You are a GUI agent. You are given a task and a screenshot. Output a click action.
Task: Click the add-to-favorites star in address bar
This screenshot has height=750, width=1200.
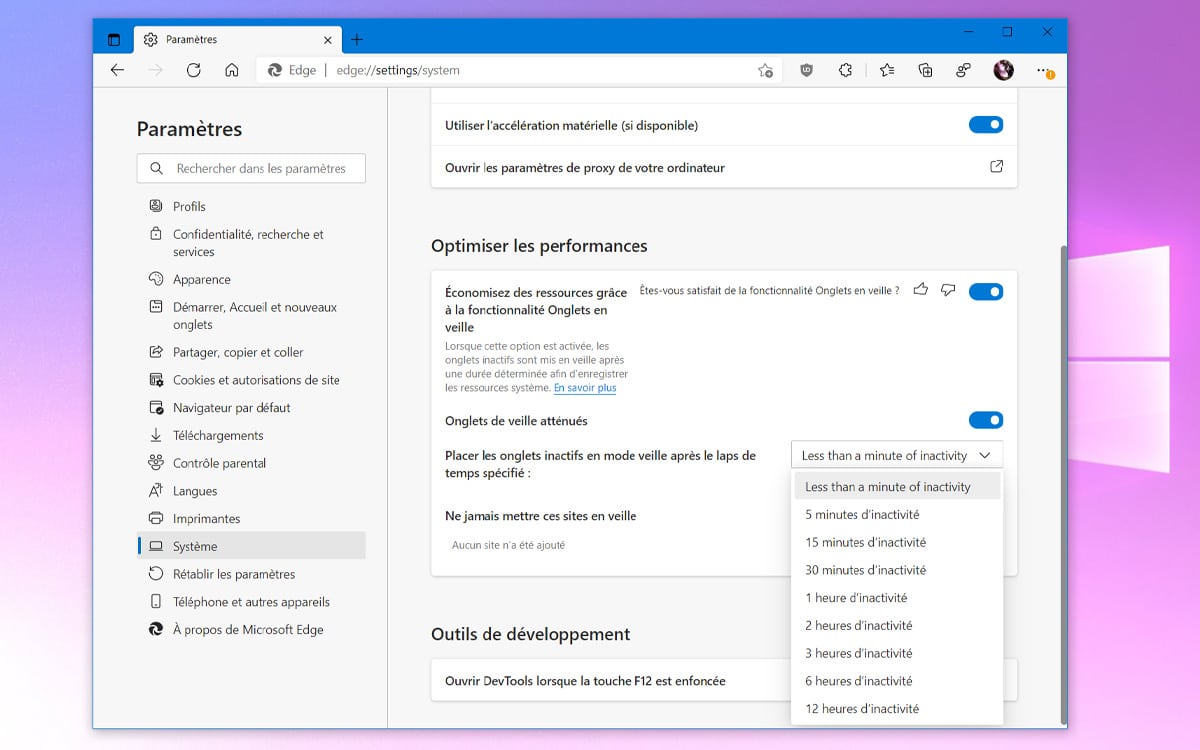pyautogui.click(x=766, y=70)
